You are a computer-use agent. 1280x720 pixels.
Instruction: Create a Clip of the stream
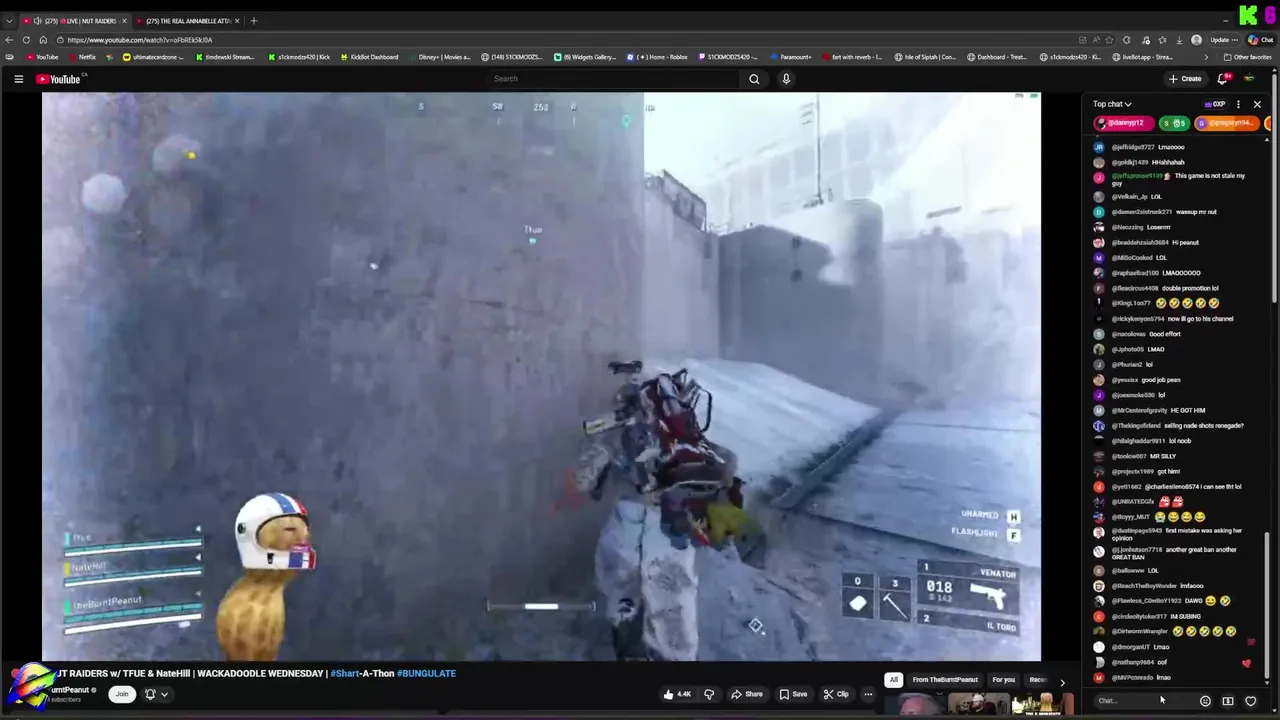point(836,694)
